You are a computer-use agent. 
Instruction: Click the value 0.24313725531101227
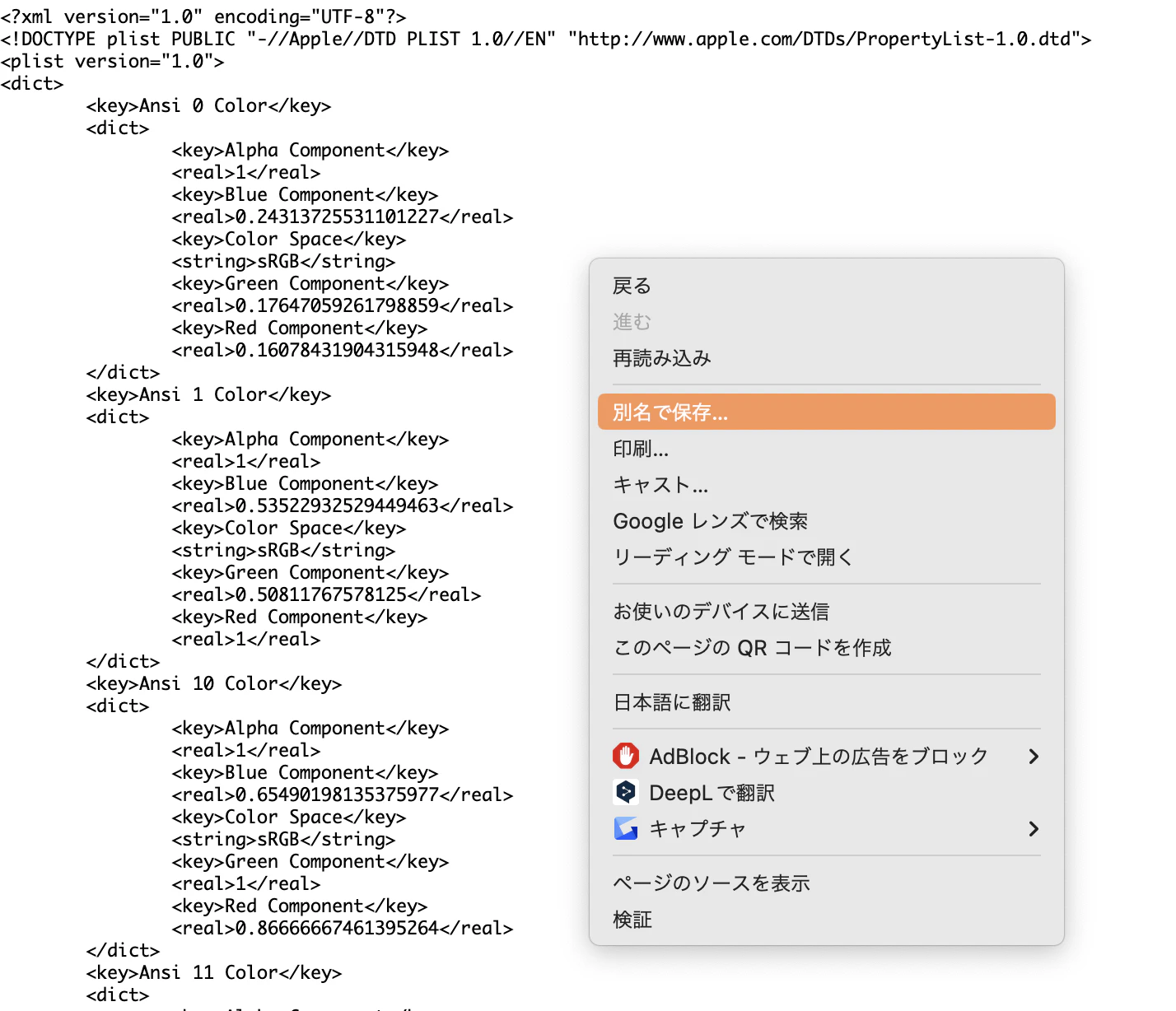pos(338,217)
